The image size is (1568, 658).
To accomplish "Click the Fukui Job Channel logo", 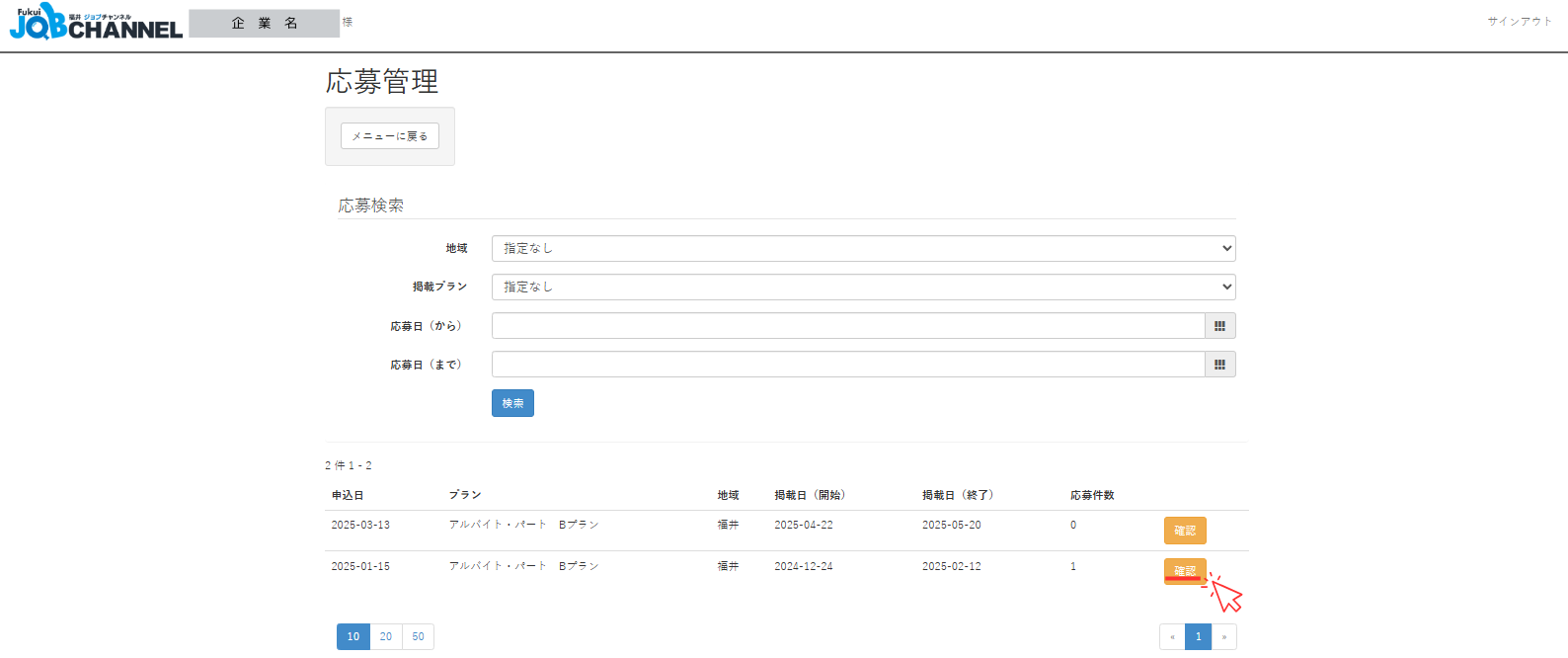I will (x=96, y=22).
